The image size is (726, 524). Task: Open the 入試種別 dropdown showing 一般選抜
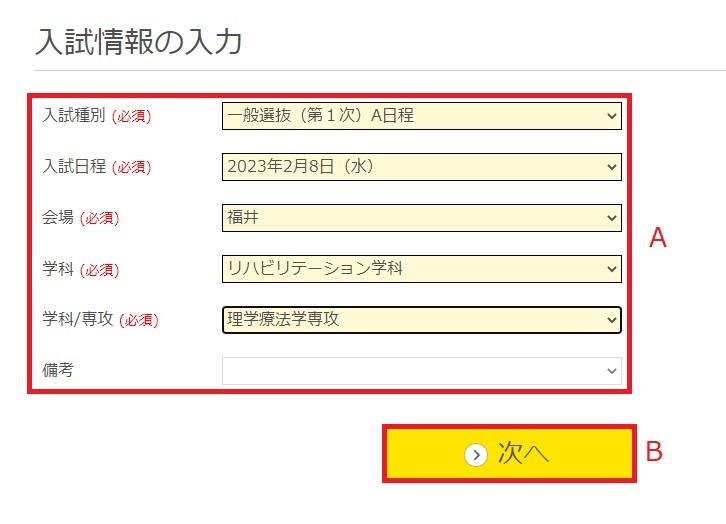(421, 116)
